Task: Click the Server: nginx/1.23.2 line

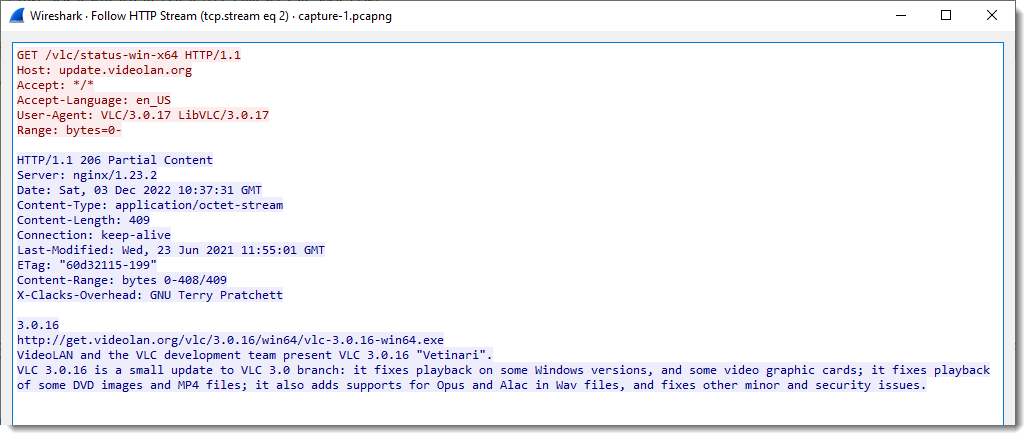Action: coord(87,175)
